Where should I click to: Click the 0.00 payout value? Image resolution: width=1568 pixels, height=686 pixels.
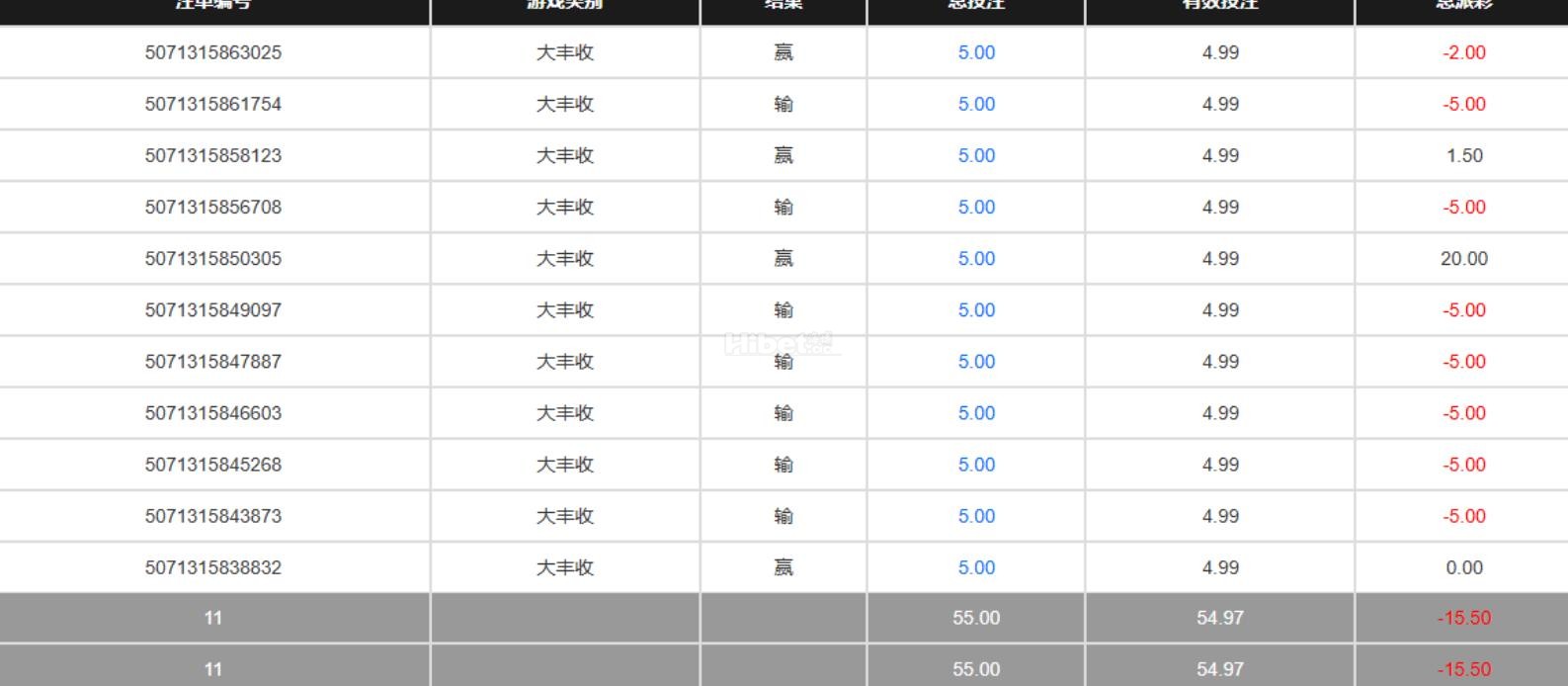tap(1463, 566)
